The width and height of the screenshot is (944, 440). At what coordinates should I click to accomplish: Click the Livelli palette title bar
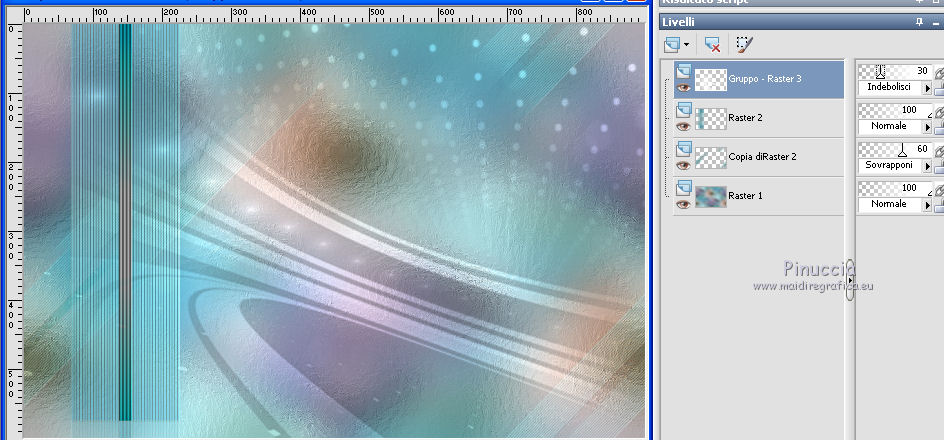click(801, 22)
